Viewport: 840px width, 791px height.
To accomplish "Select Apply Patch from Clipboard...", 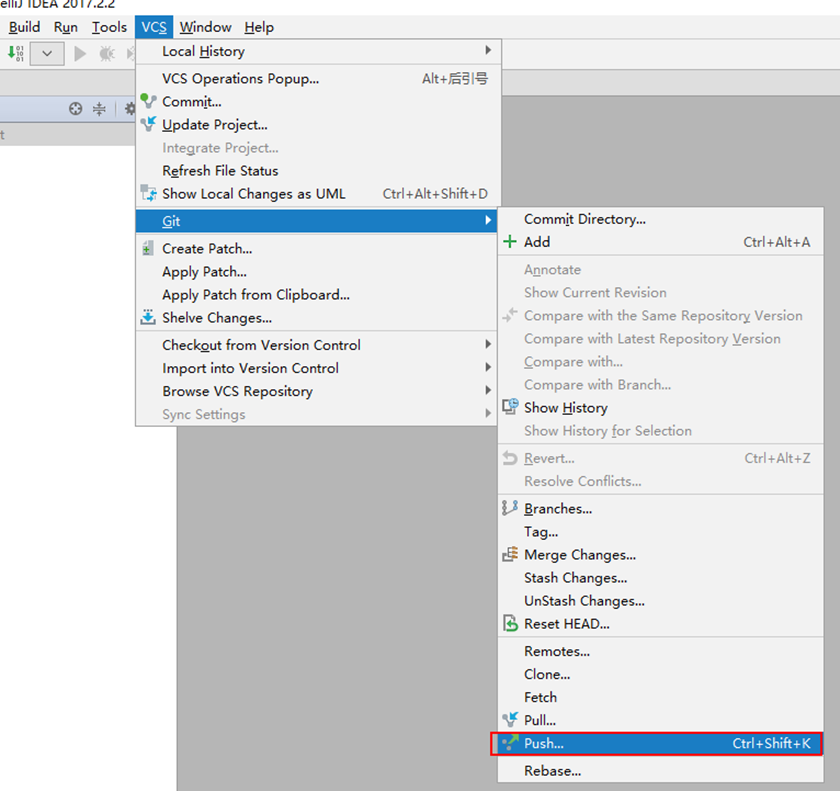I will tap(318, 295).
